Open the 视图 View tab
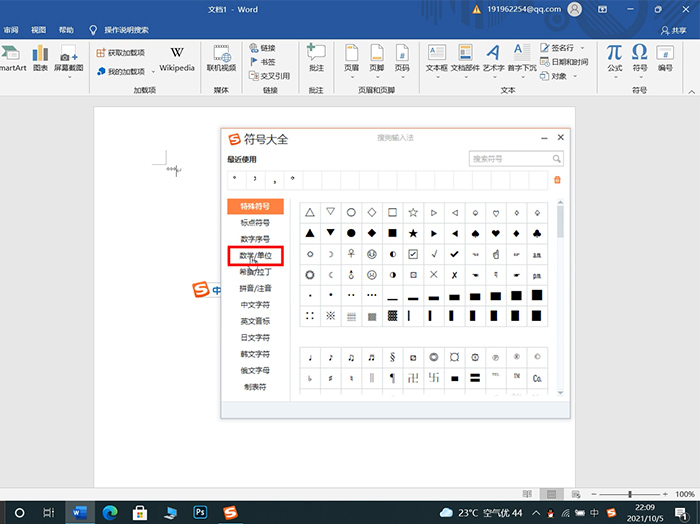700x524 pixels. [38, 30]
